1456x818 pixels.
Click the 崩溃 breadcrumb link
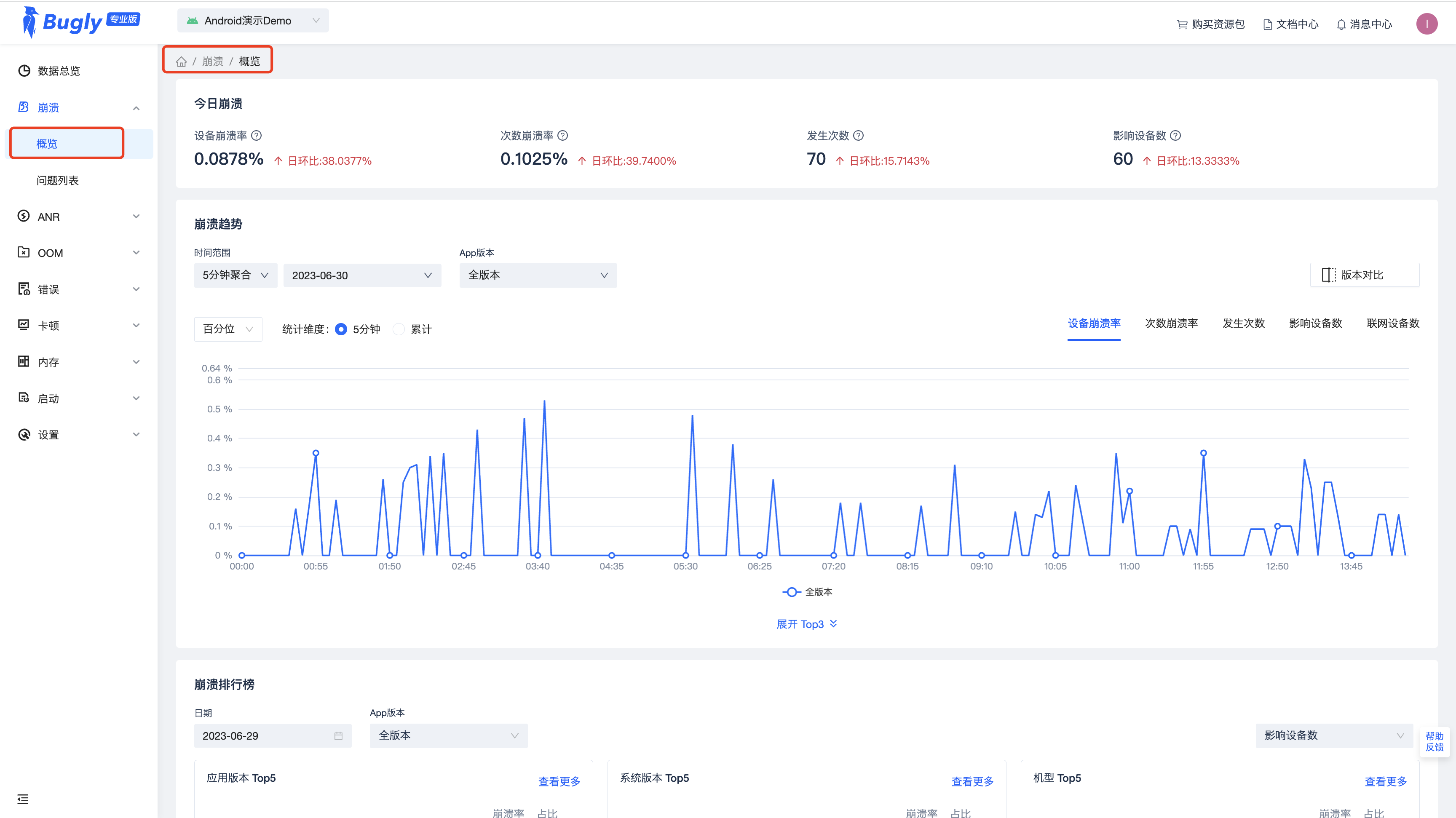click(x=212, y=61)
